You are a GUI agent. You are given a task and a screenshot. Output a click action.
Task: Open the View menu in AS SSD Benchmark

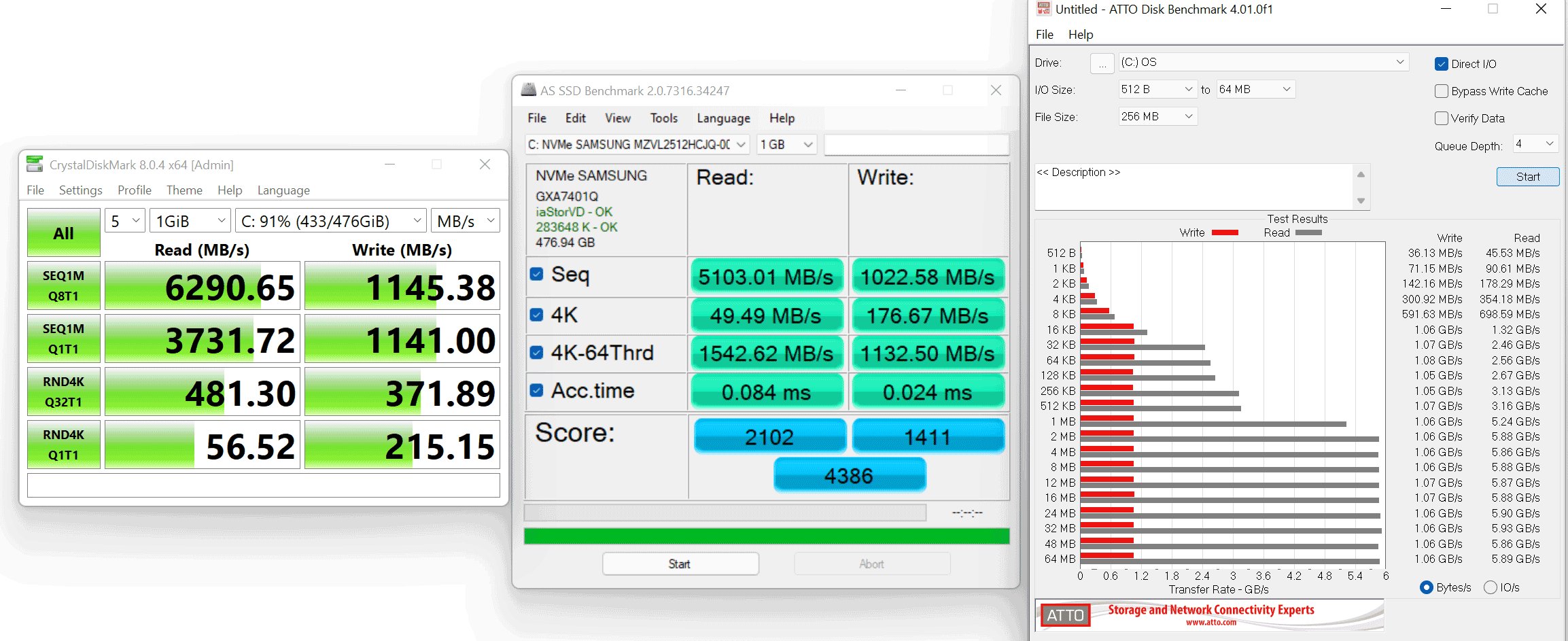(618, 118)
